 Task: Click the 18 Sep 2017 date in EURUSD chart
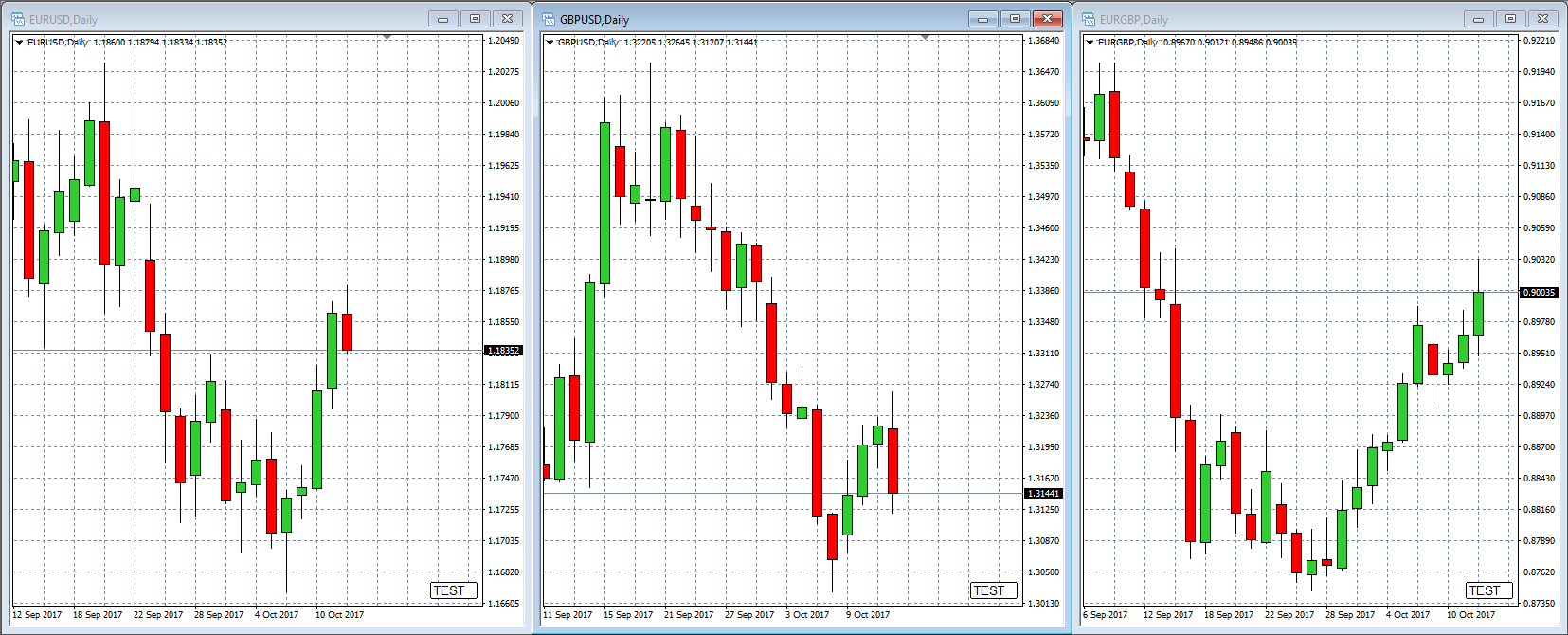[x=98, y=615]
